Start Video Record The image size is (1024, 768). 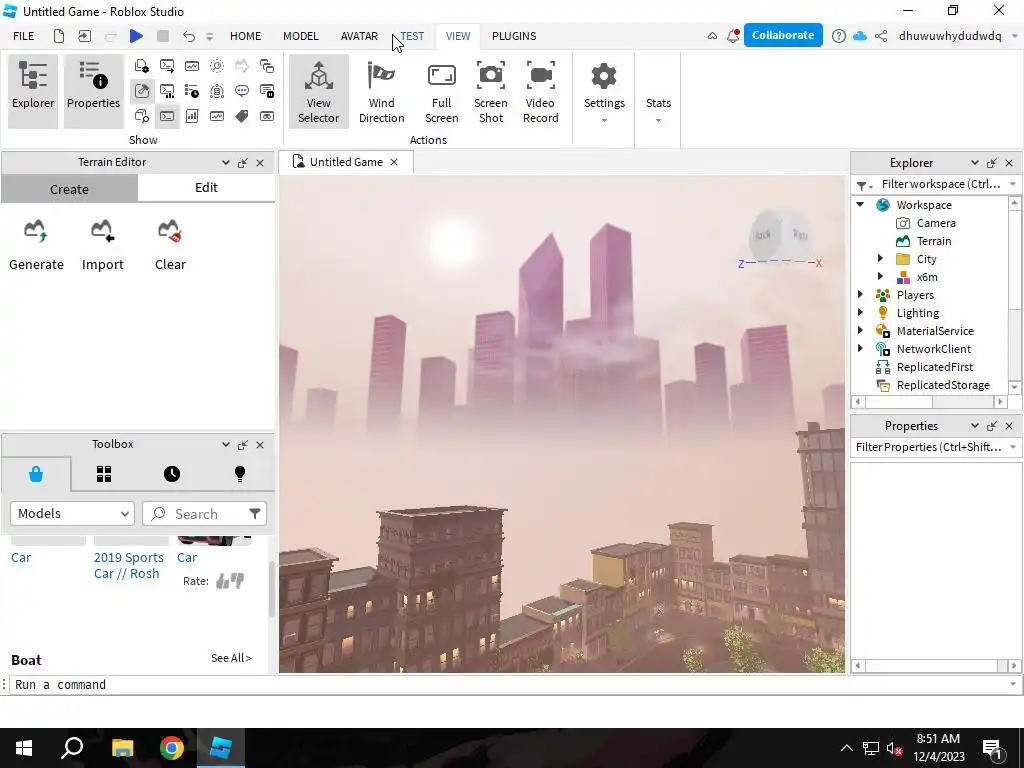pyautogui.click(x=541, y=91)
